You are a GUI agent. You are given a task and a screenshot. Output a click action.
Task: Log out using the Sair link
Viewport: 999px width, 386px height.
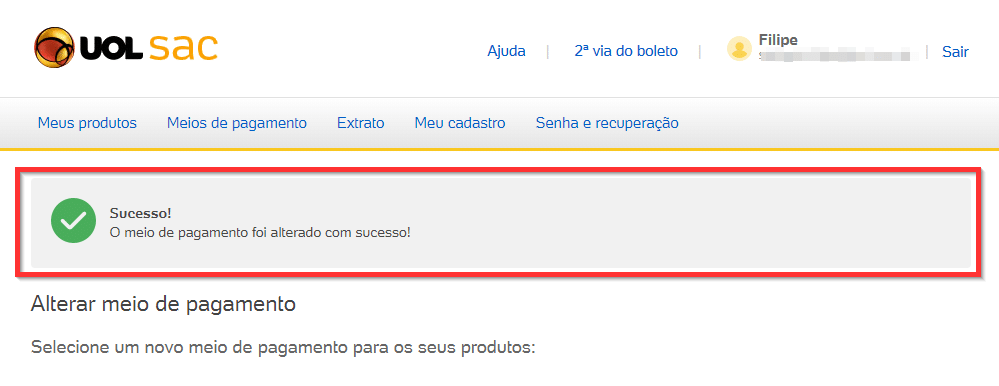[955, 52]
